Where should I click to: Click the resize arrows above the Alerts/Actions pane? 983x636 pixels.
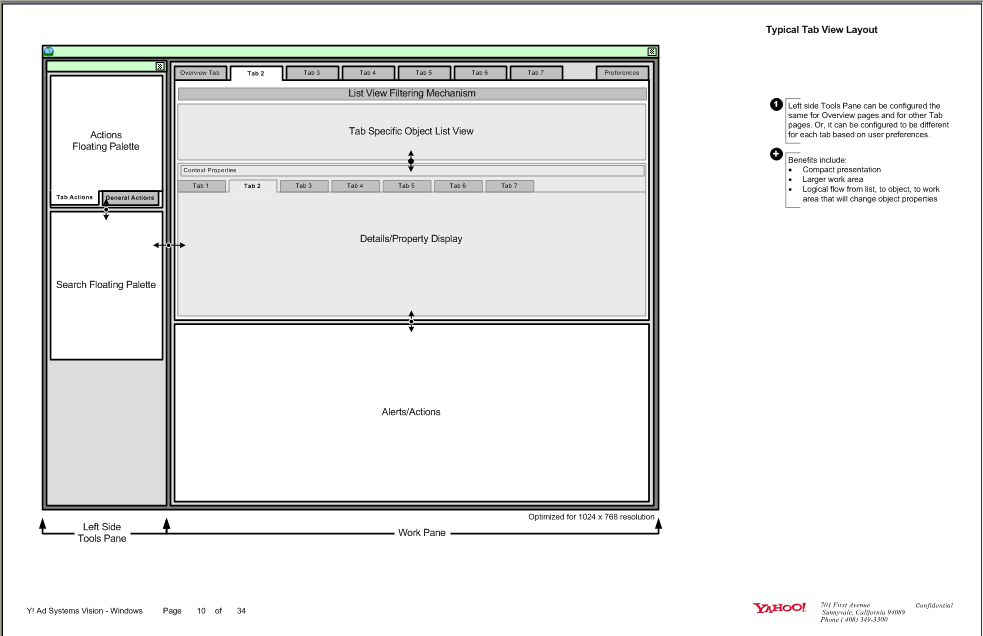click(x=410, y=320)
